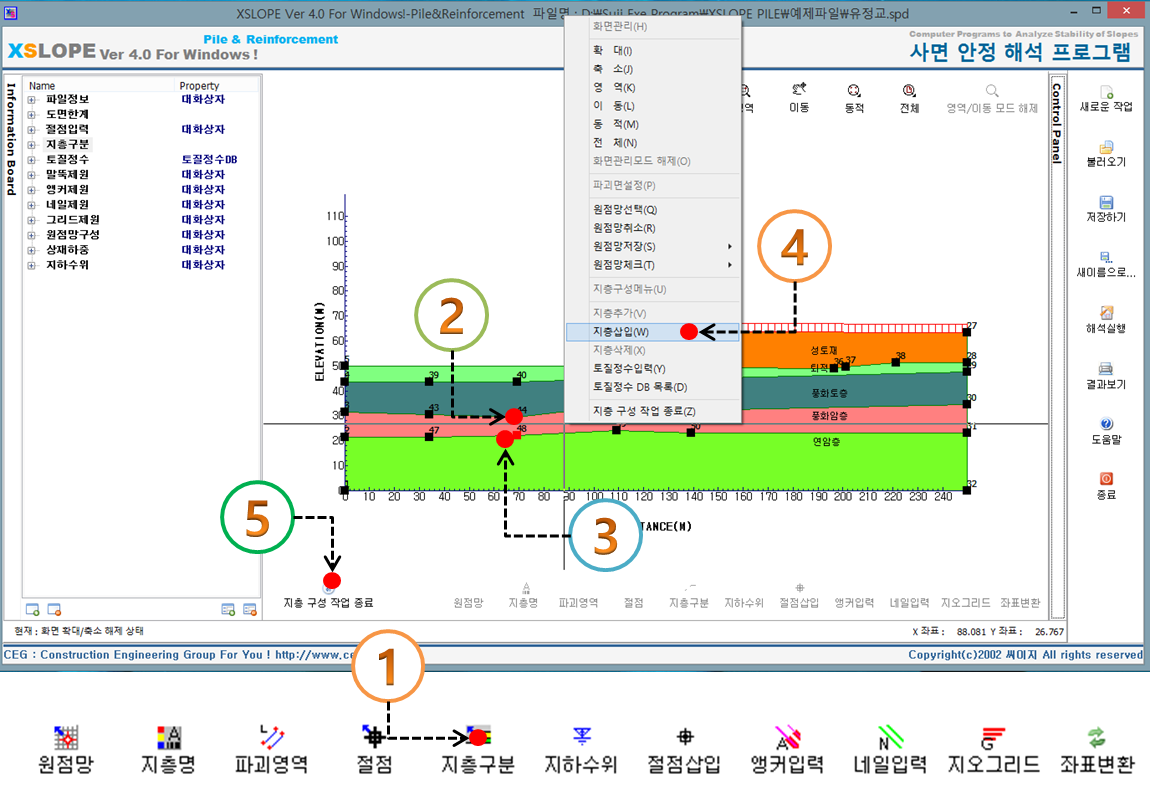Click the greyed-out 지층명 button in the window toolbar
Screen dimensions: 1150x789
524,596
